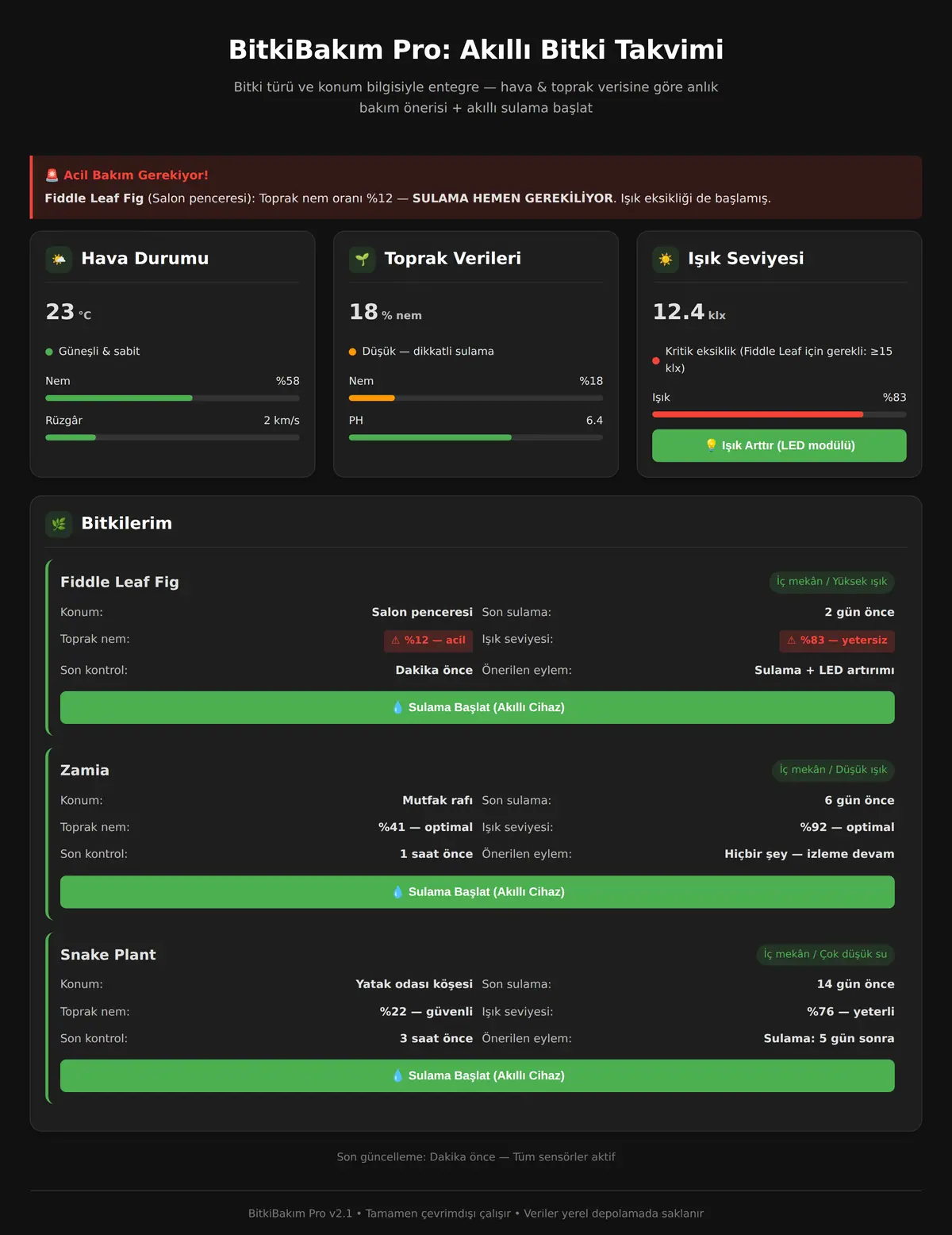
Task: Click the "BitkiBakım Pro: Akıllı Bitki Takvimi" page title
Action: (476, 50)
